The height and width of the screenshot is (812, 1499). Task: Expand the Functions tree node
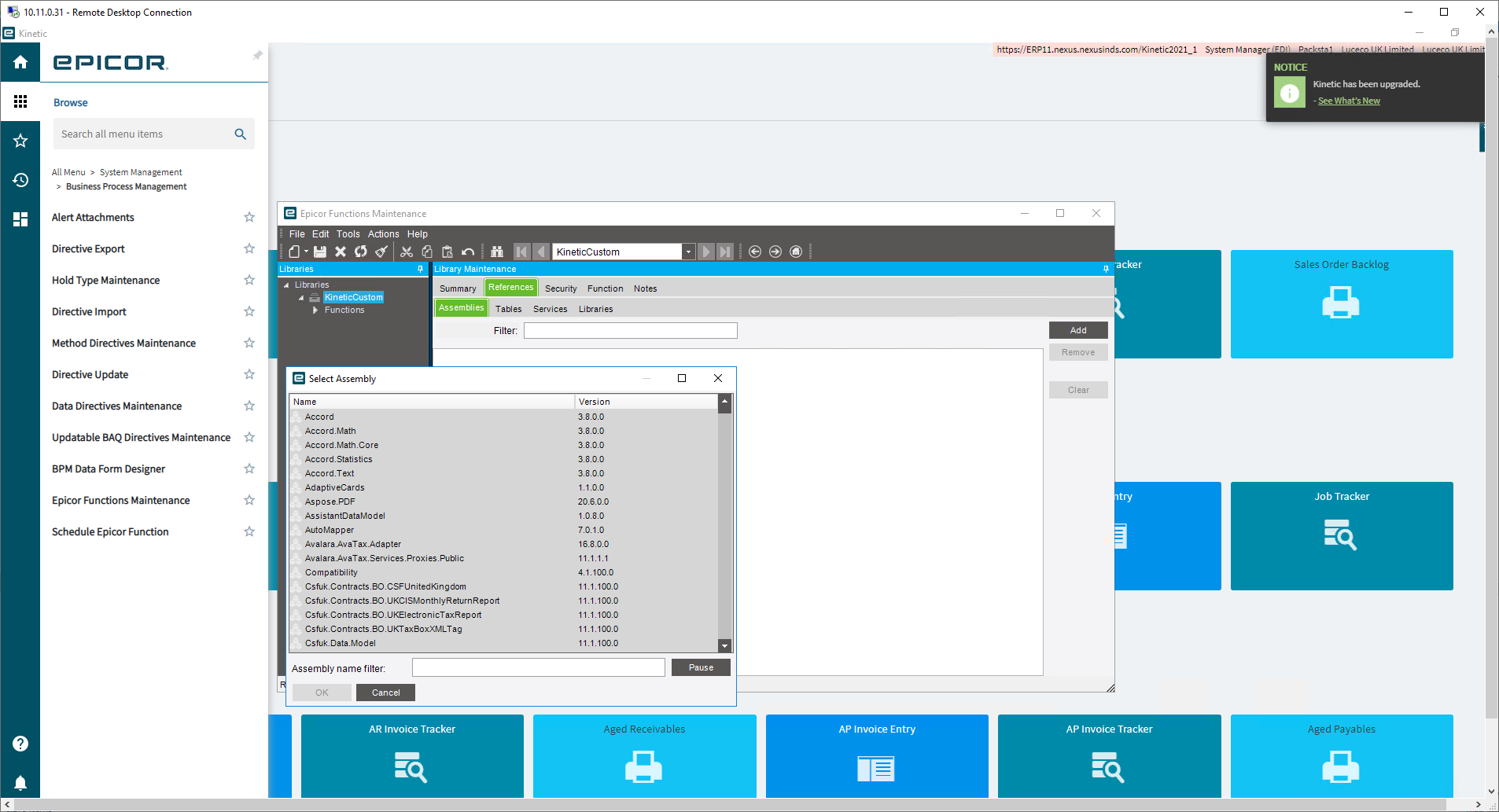tap(315, 310)
